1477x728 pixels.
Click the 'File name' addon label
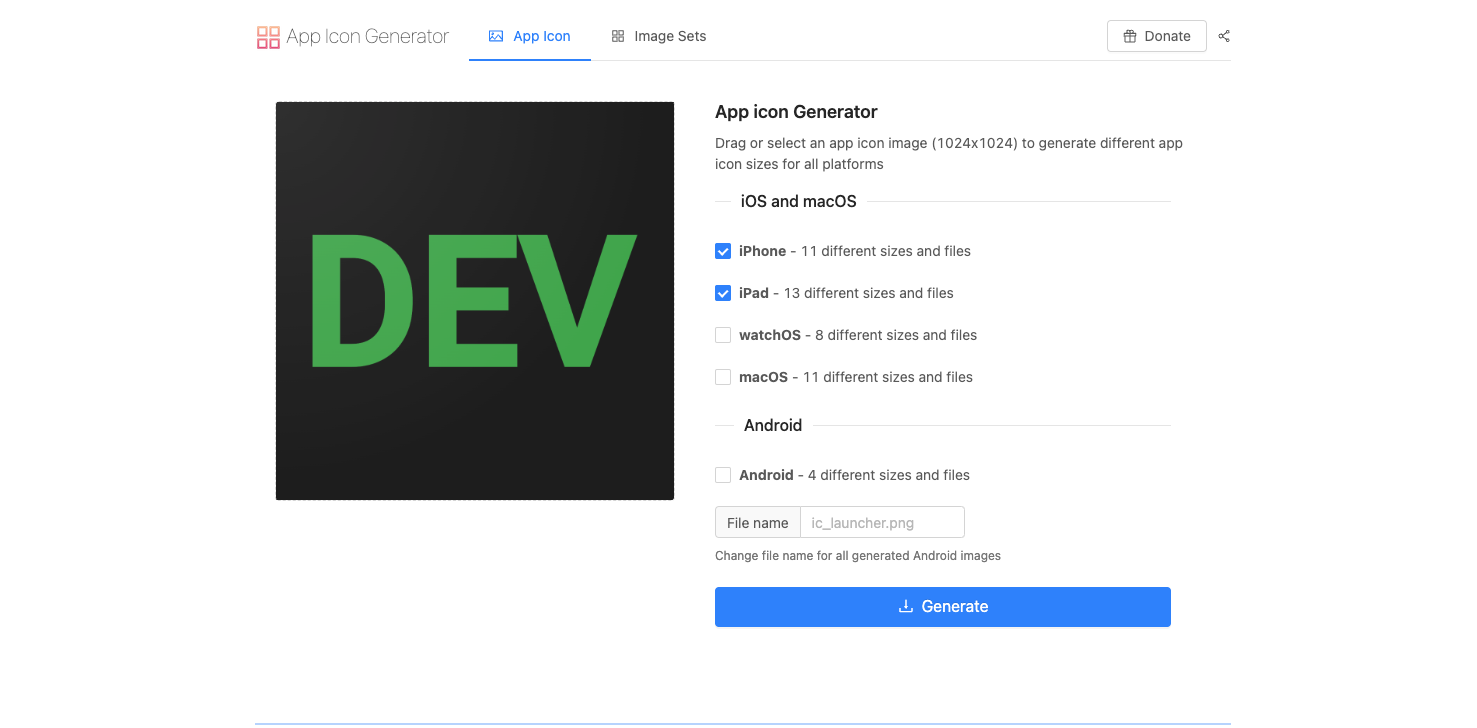point(758,522)
